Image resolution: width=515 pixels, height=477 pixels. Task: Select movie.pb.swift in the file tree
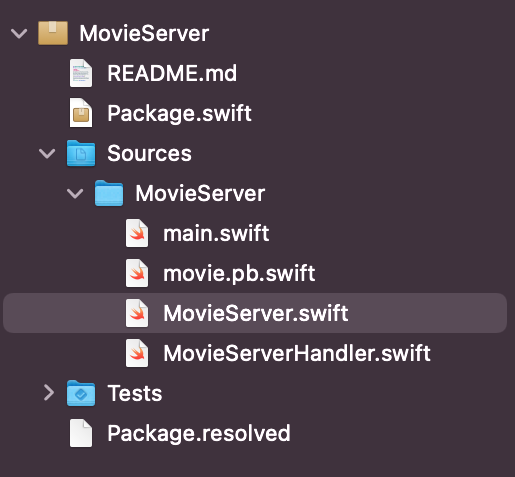[x=239, y=274]
